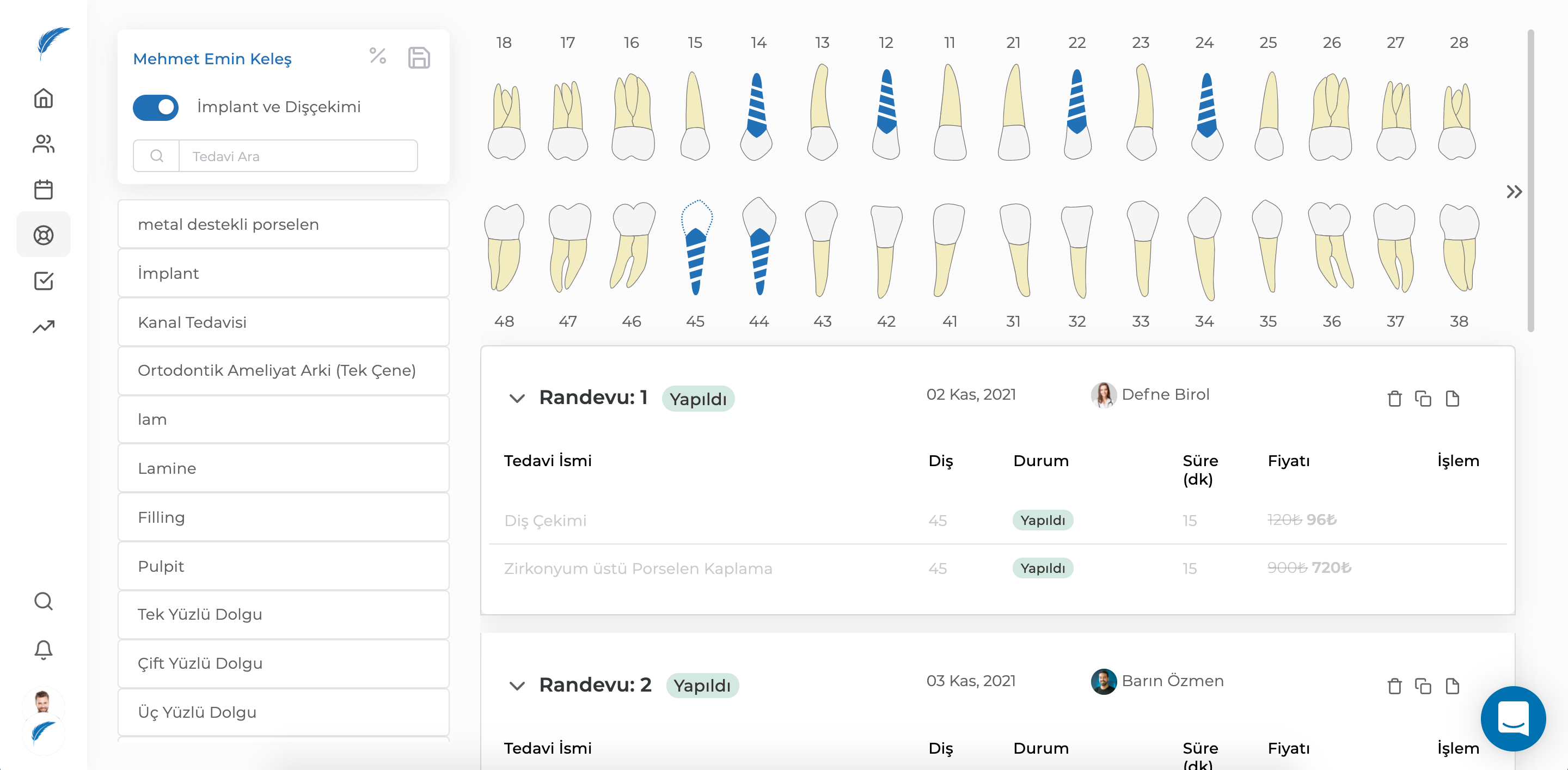This screenshot has height=770, width=1568.
Task: Collapse the Randevu: 2 section
Action: tap(518, 686)
